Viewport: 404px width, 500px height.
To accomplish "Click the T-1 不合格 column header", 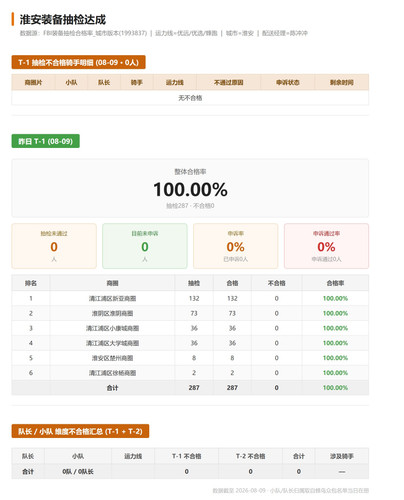I will [x=186, y=456].
